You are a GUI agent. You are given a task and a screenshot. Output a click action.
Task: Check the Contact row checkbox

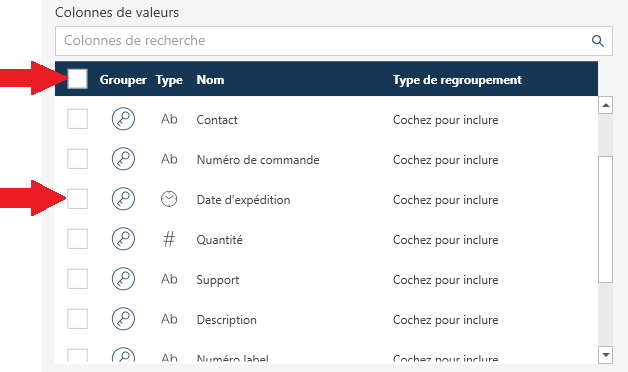[x=77, y=119]
